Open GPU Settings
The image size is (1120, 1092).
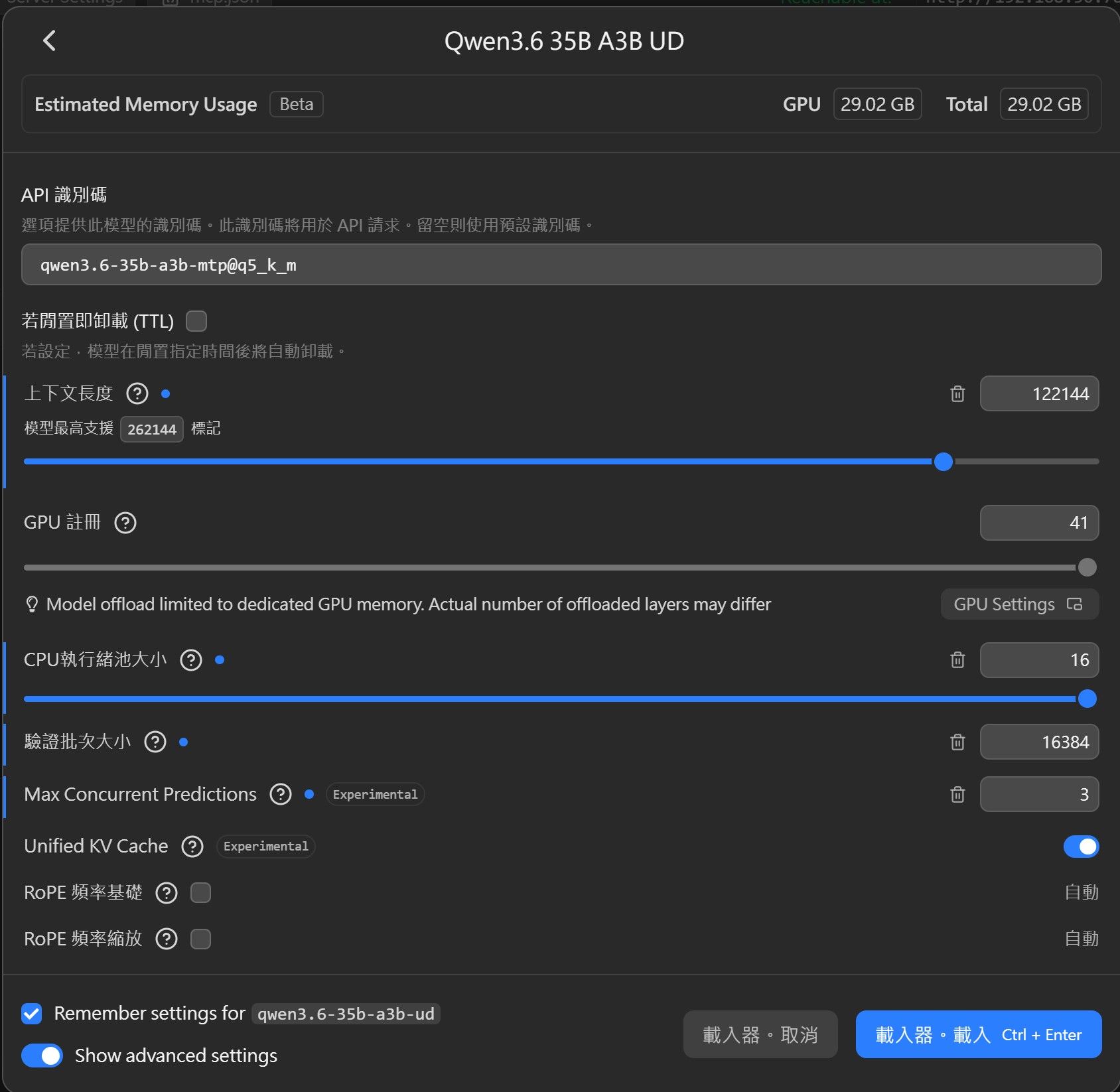[1019, 604]
